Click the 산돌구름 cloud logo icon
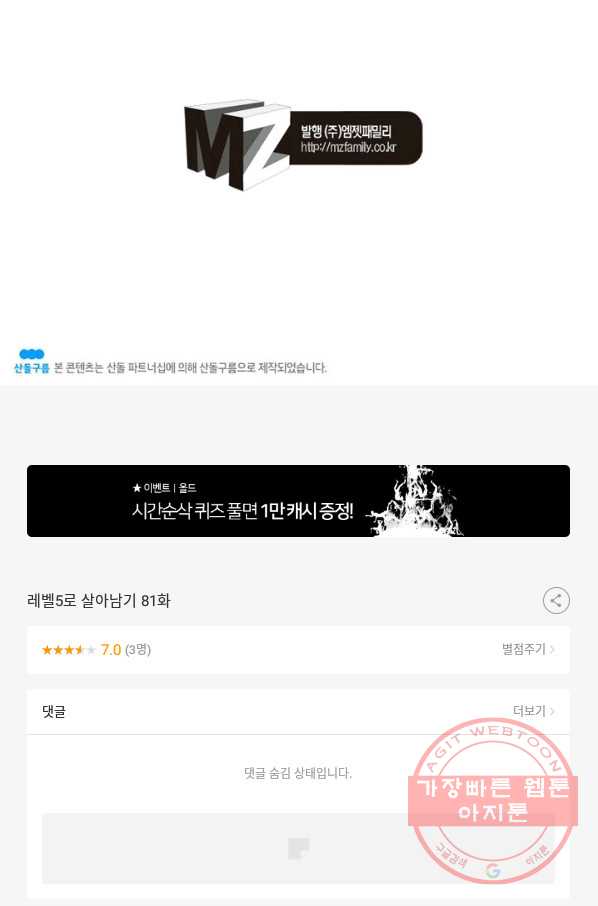598x906 pixels. pyautogui.click(x=31, y=354)
